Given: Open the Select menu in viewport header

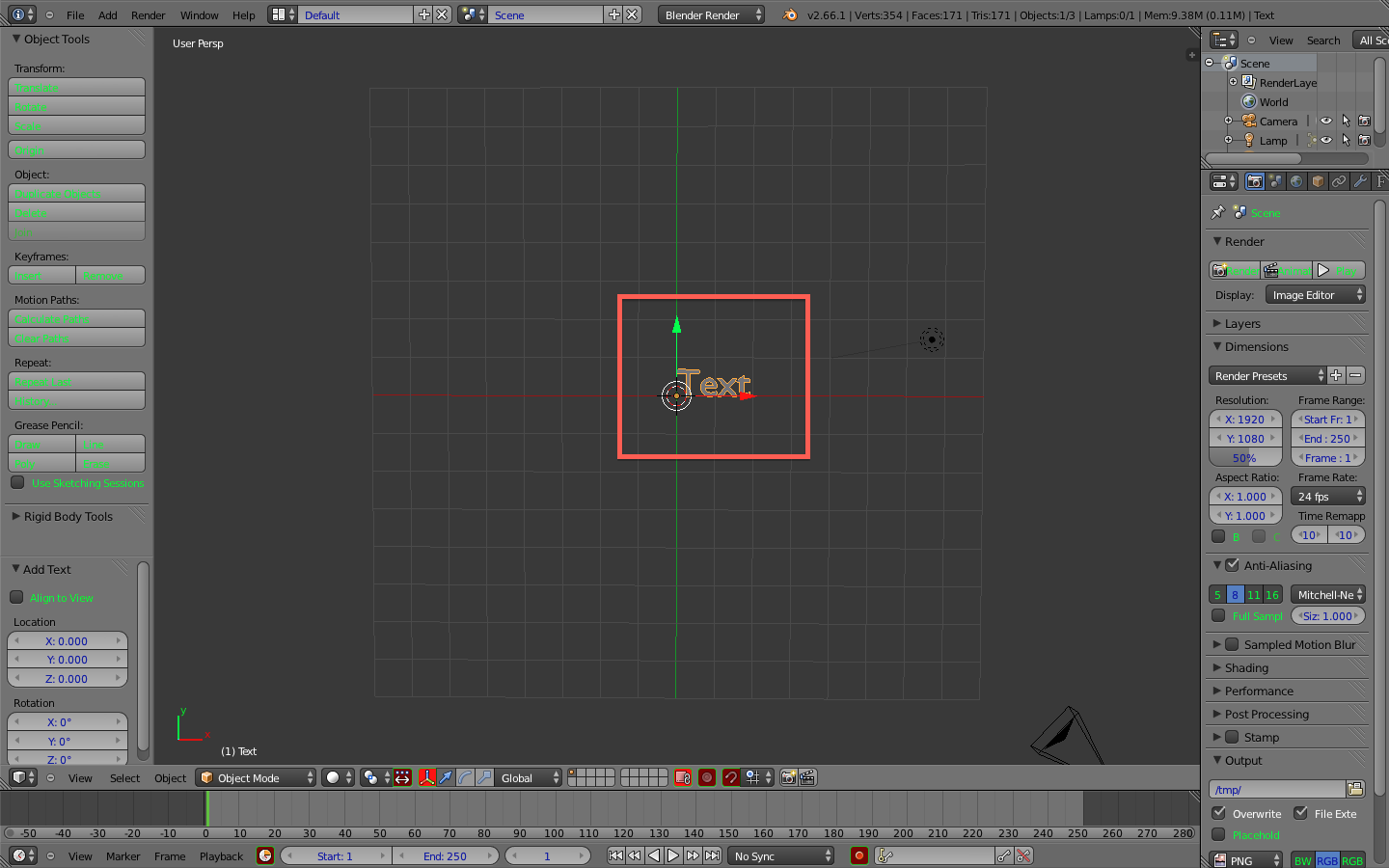Looking at the screenshot, I should pyautogui.click(x=124, y=777).
